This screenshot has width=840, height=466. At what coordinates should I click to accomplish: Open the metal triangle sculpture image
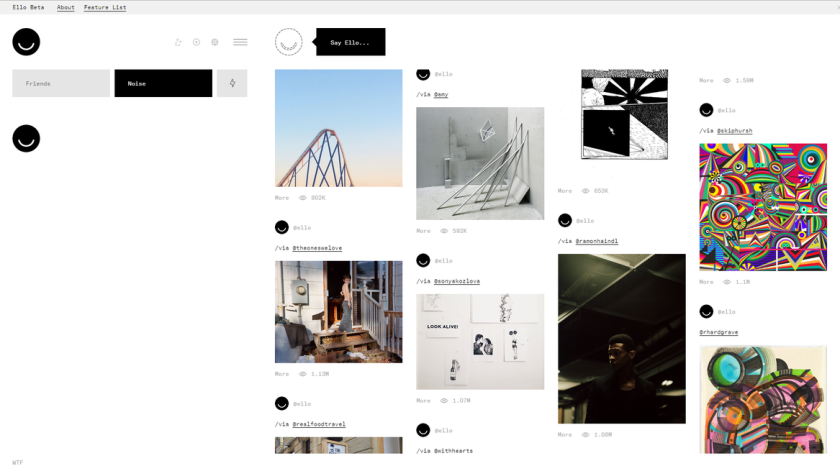tap(480, 163)
